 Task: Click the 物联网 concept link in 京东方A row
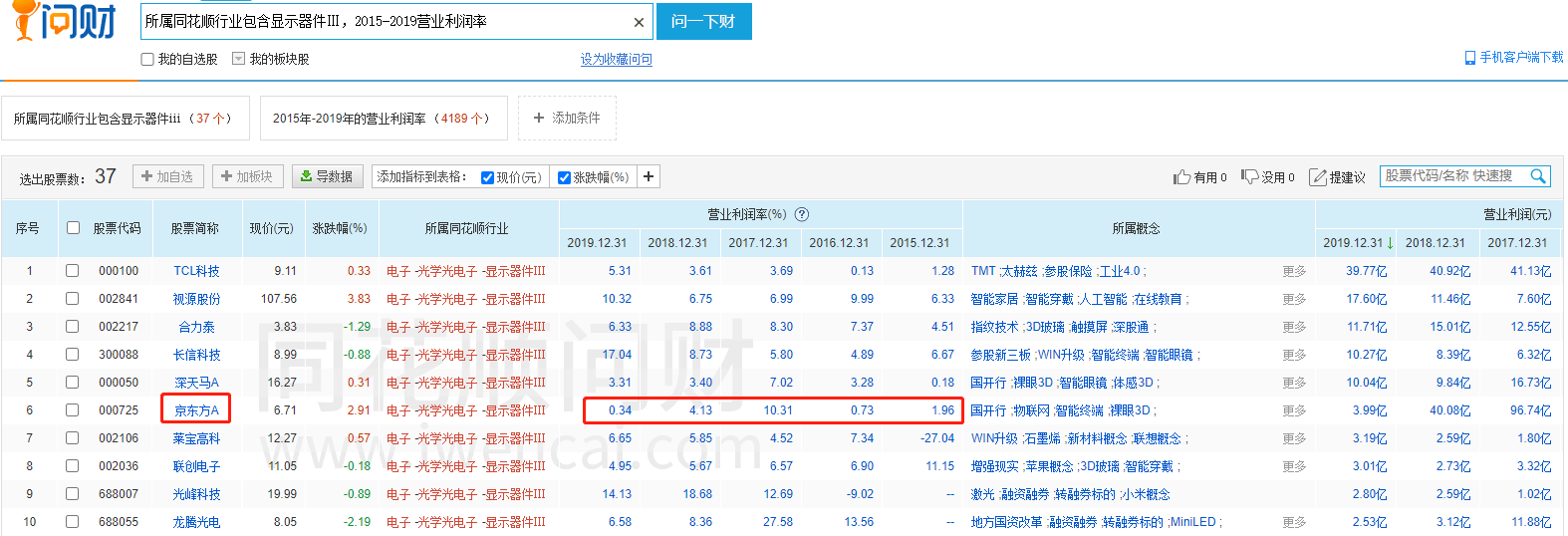point(1031,410)
